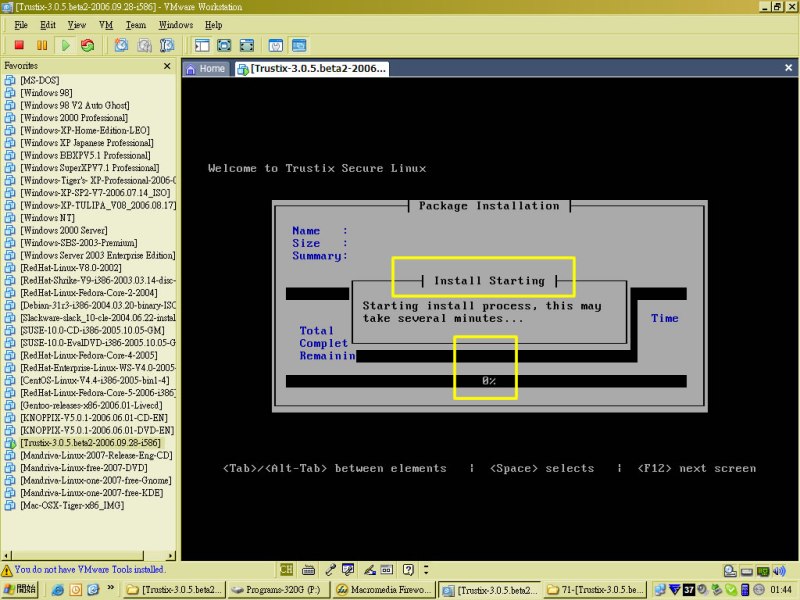Viewport: 800px width, 600px height.
Task: Select [MS-DOS] in Favorites
Action: [39, 80]
